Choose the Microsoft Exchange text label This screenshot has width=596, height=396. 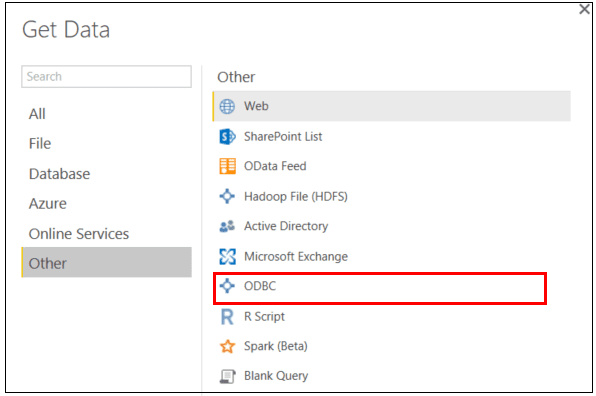coord(296,257)
